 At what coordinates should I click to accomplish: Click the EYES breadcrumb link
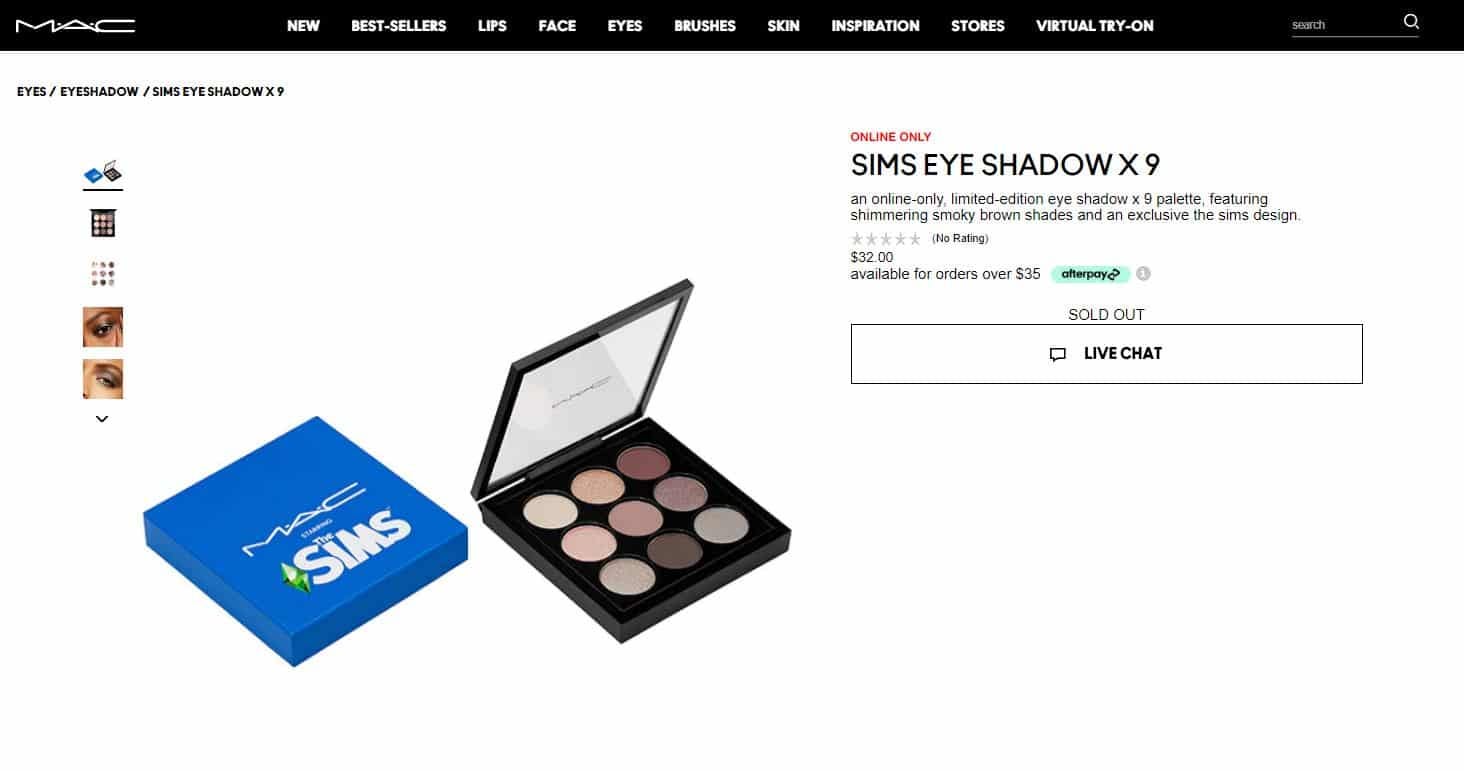[32, 92]
